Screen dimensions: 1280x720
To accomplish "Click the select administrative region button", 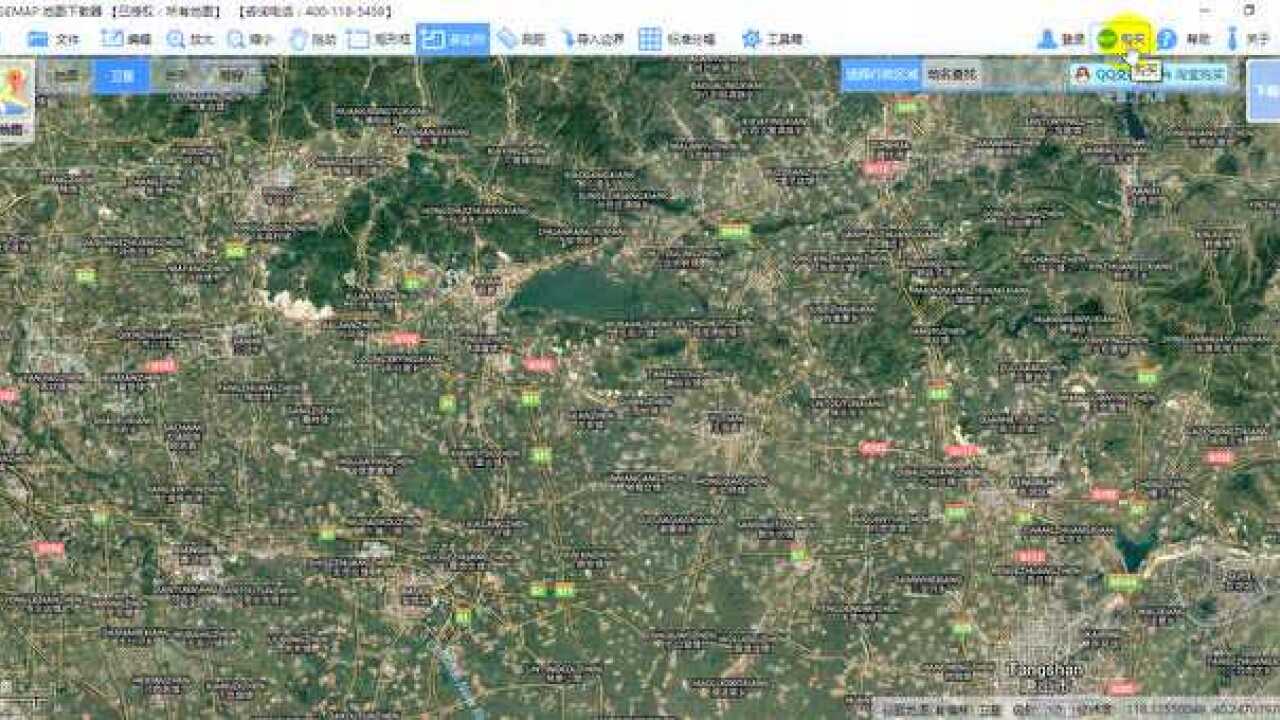I will tap(880, 74).
